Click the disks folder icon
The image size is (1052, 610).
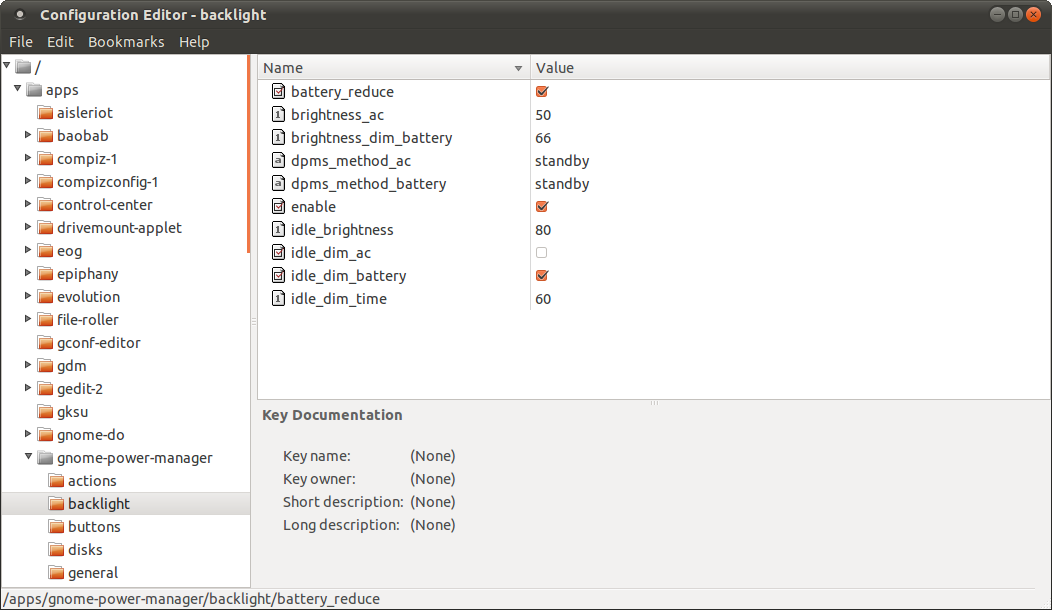[56, 550]
